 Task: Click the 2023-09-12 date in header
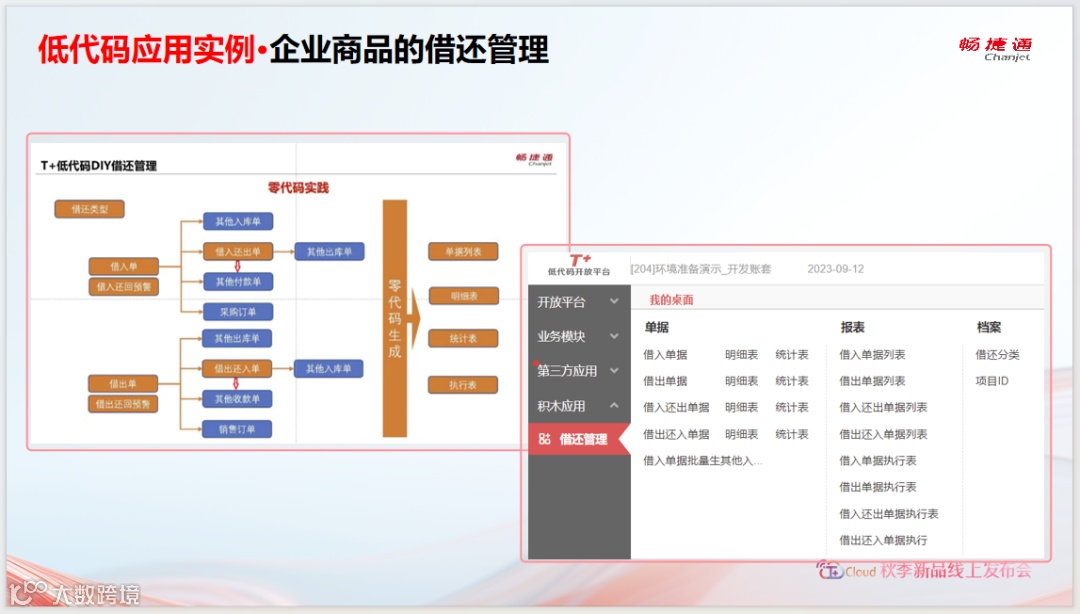coord(835,269)
